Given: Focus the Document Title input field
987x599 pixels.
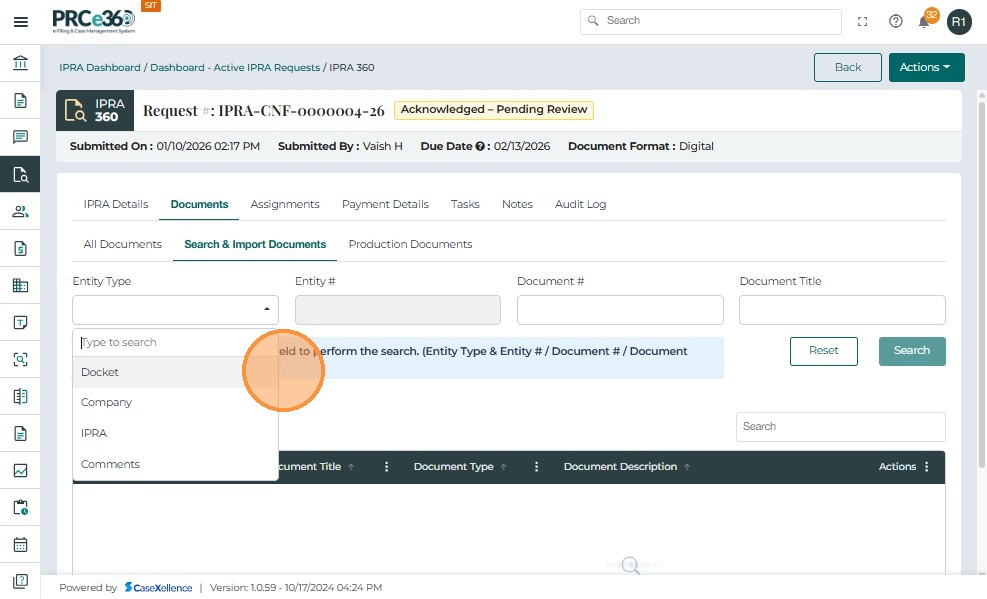Looking at the screenshot, I should [x=842, y=310].
